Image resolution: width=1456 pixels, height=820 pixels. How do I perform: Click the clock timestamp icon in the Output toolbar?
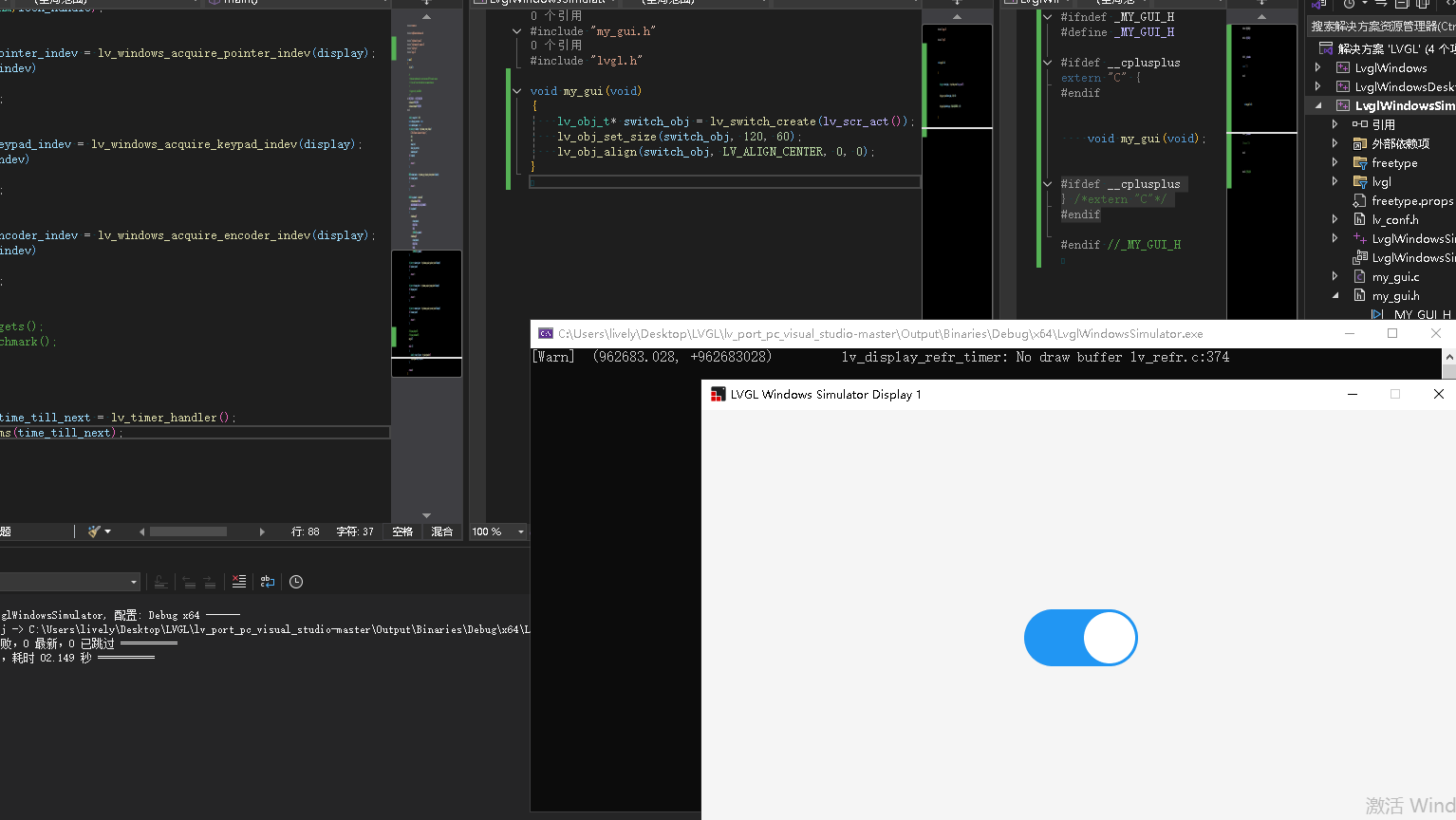(296, 582)
